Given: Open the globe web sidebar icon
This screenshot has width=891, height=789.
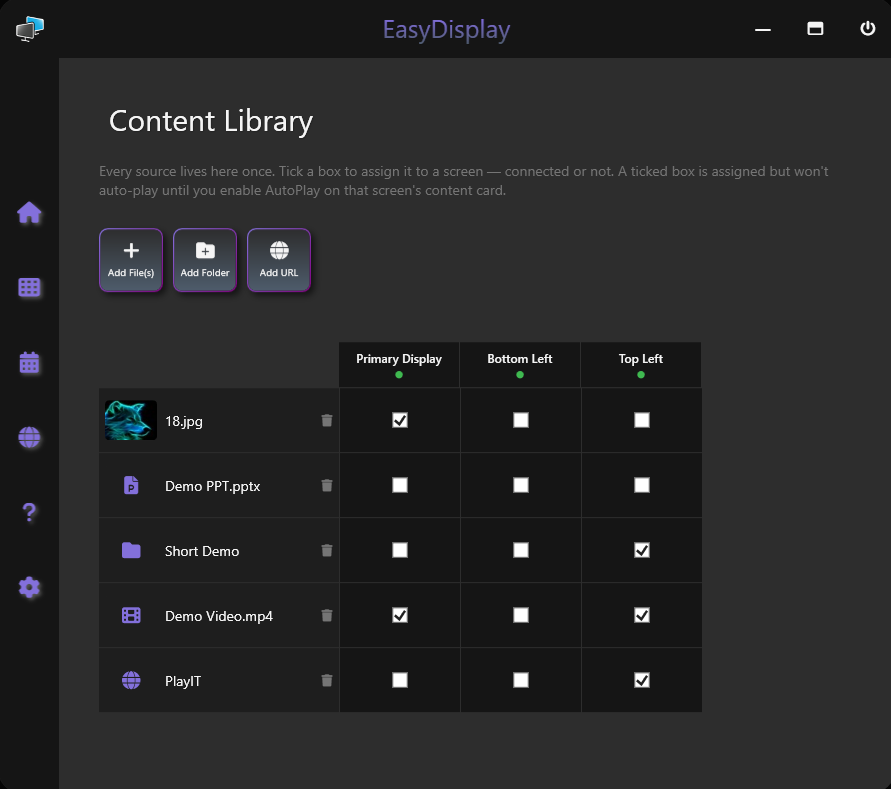Looking at the screenshot, I should click(x=29, y=437).
